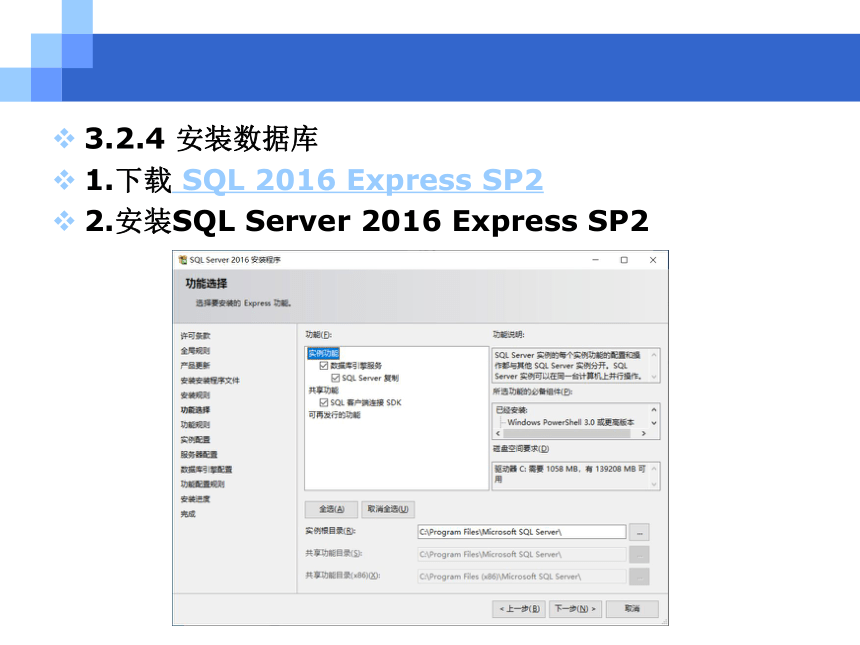Click the 功能(F) label
The width and height of the screenshot is (860, 645).
tap(319, 335)
